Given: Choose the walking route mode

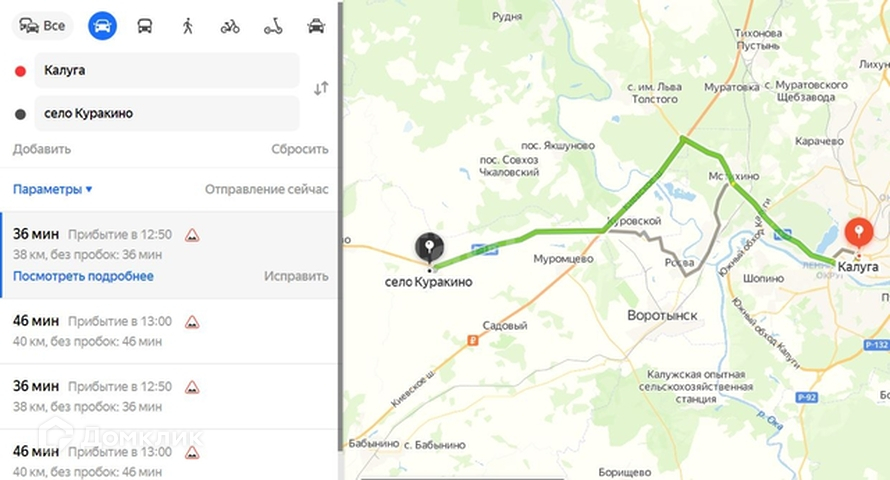Looking at the screenshot, I should click(188, 26).
